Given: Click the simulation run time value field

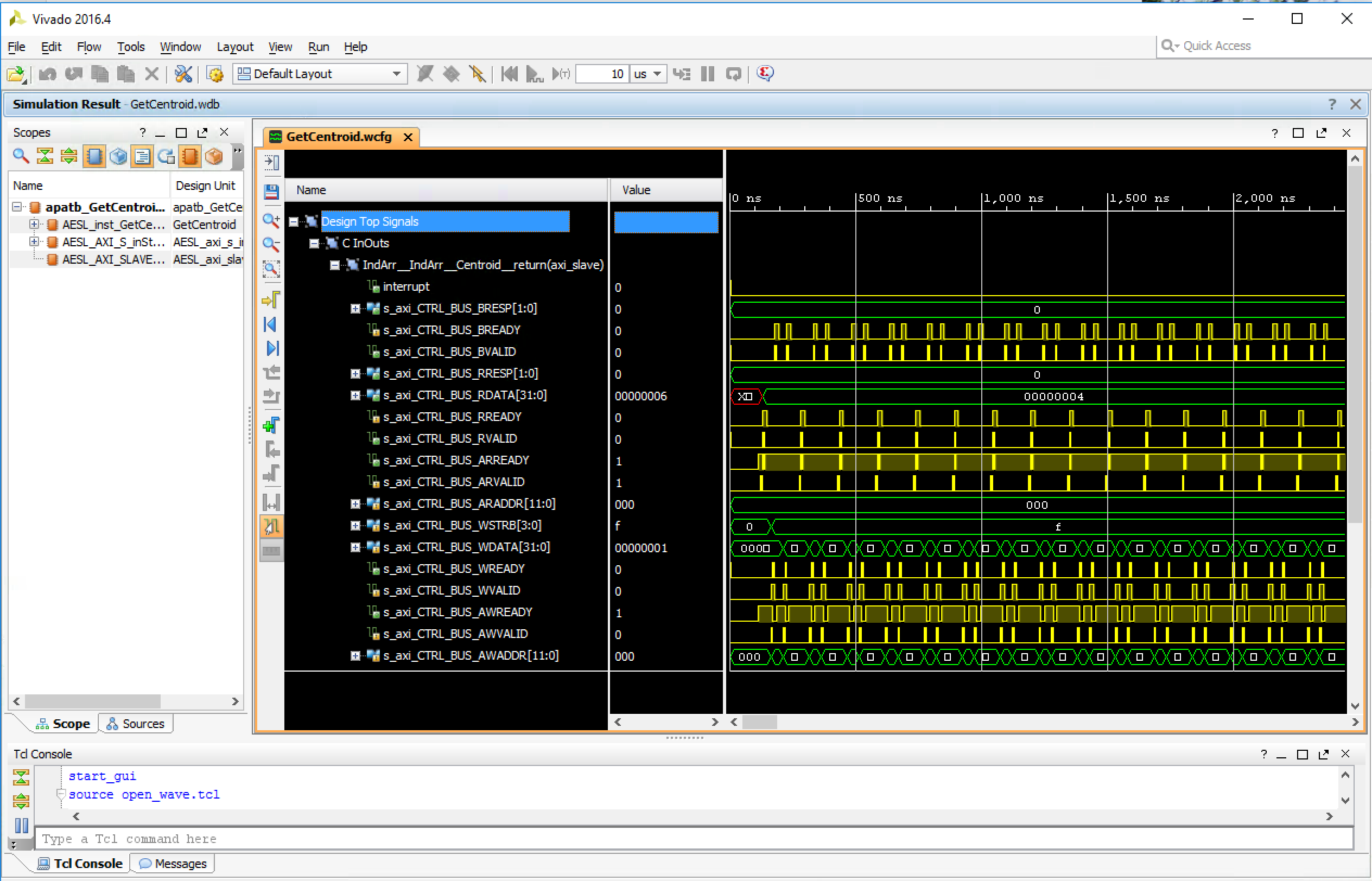Looking at the screenshot, I should pyautogui.click(x=602, y=74).
